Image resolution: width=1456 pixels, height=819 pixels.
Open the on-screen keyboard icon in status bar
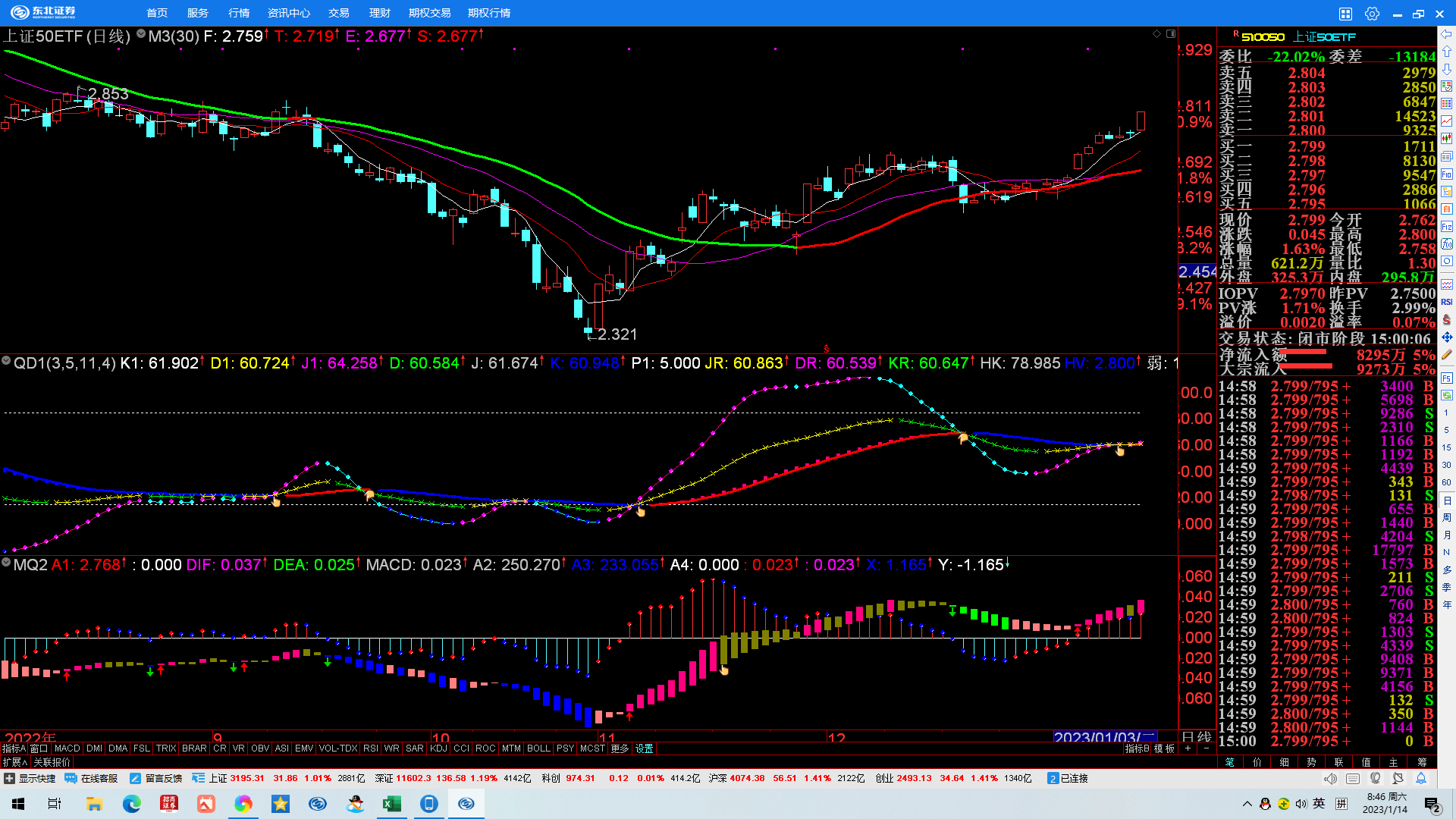[1353, 779]
